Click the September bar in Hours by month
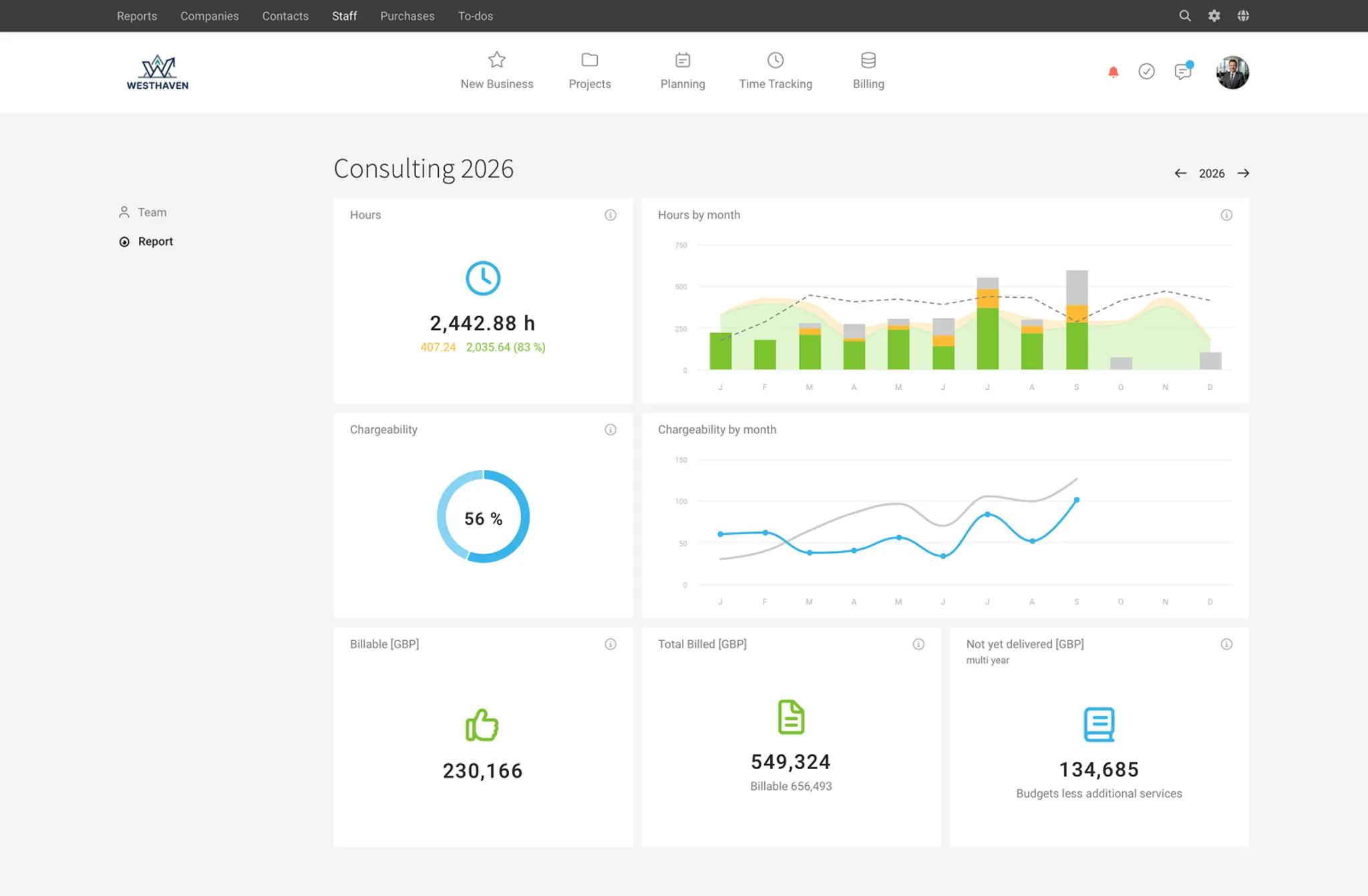1368x896 pixels. tap(1076, 320)
